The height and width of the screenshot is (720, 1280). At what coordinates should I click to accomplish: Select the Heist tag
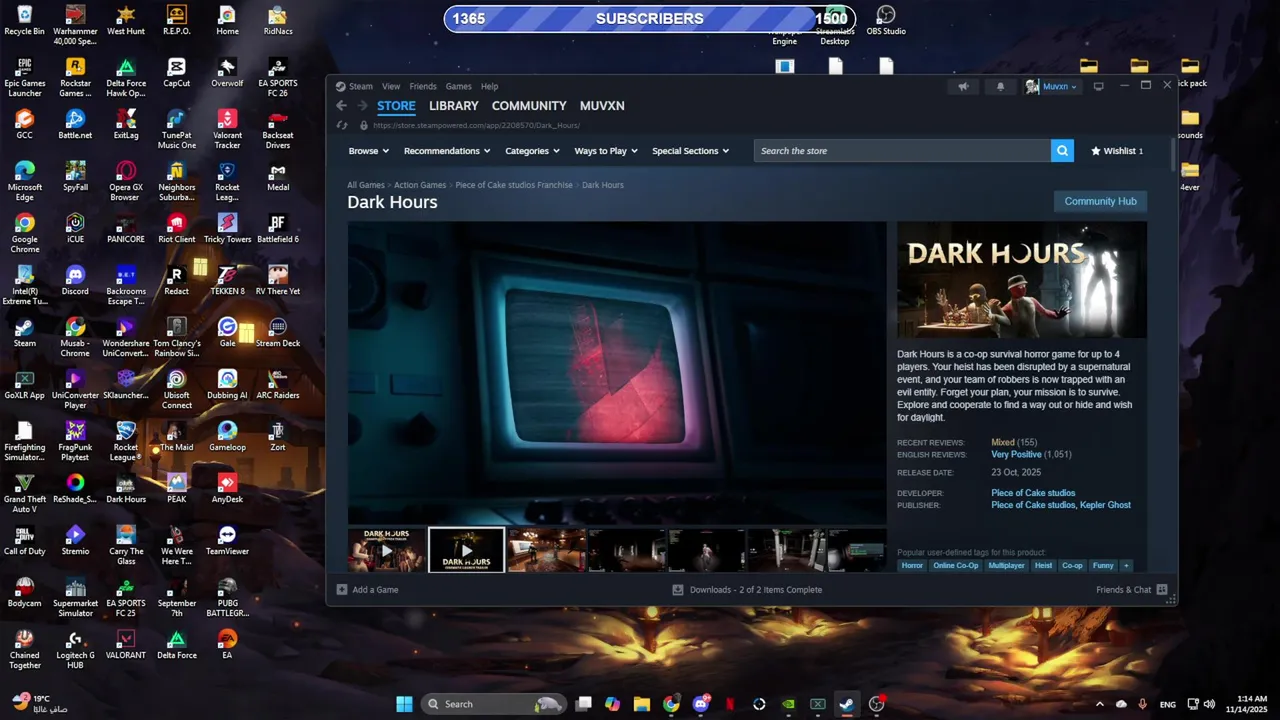click(x=1043, y=566)
